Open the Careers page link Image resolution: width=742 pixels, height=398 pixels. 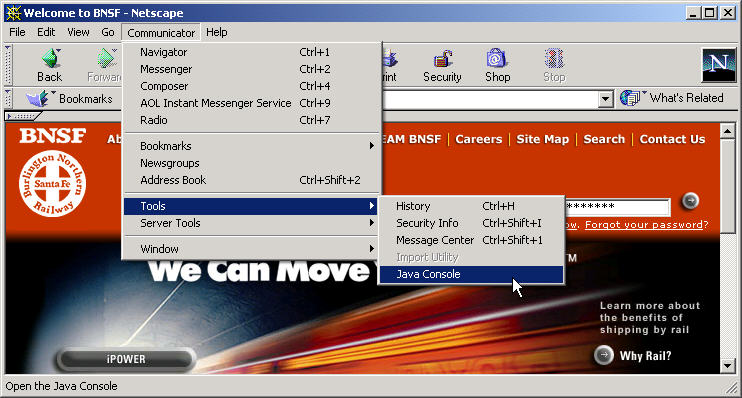click(478, 139)
